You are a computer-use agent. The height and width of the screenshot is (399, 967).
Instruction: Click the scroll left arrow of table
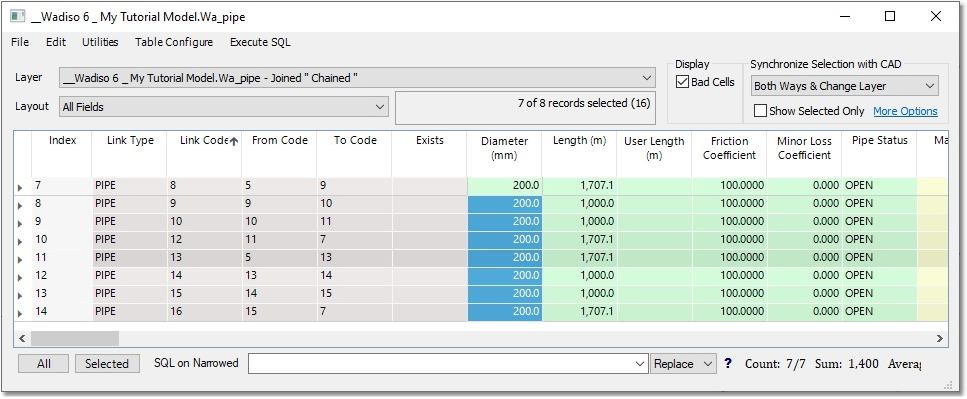tap(22, 338)
